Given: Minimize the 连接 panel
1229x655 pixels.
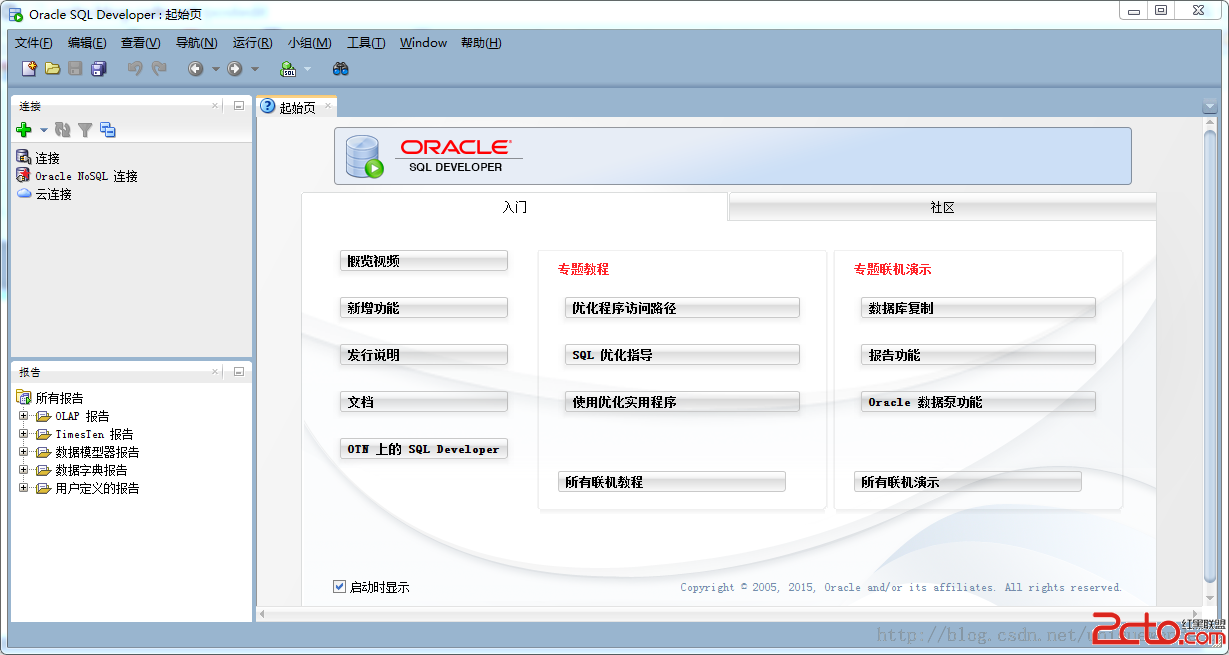Looking at the screenshot, I should (239, 105).
